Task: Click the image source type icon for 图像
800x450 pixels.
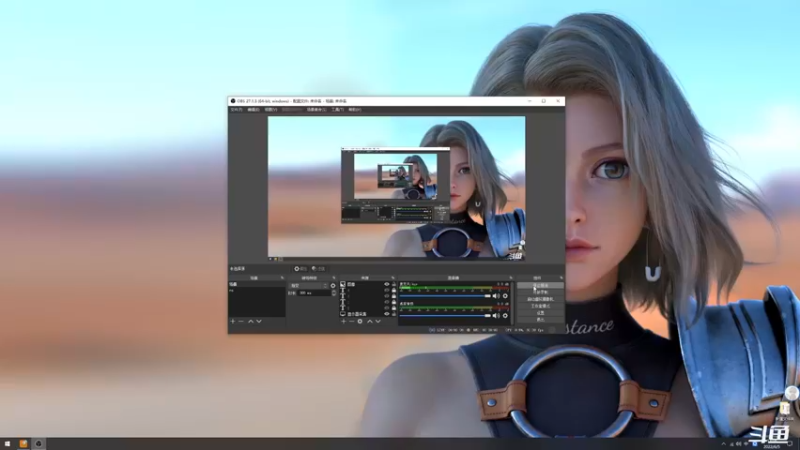Action: tap(343, 284)
